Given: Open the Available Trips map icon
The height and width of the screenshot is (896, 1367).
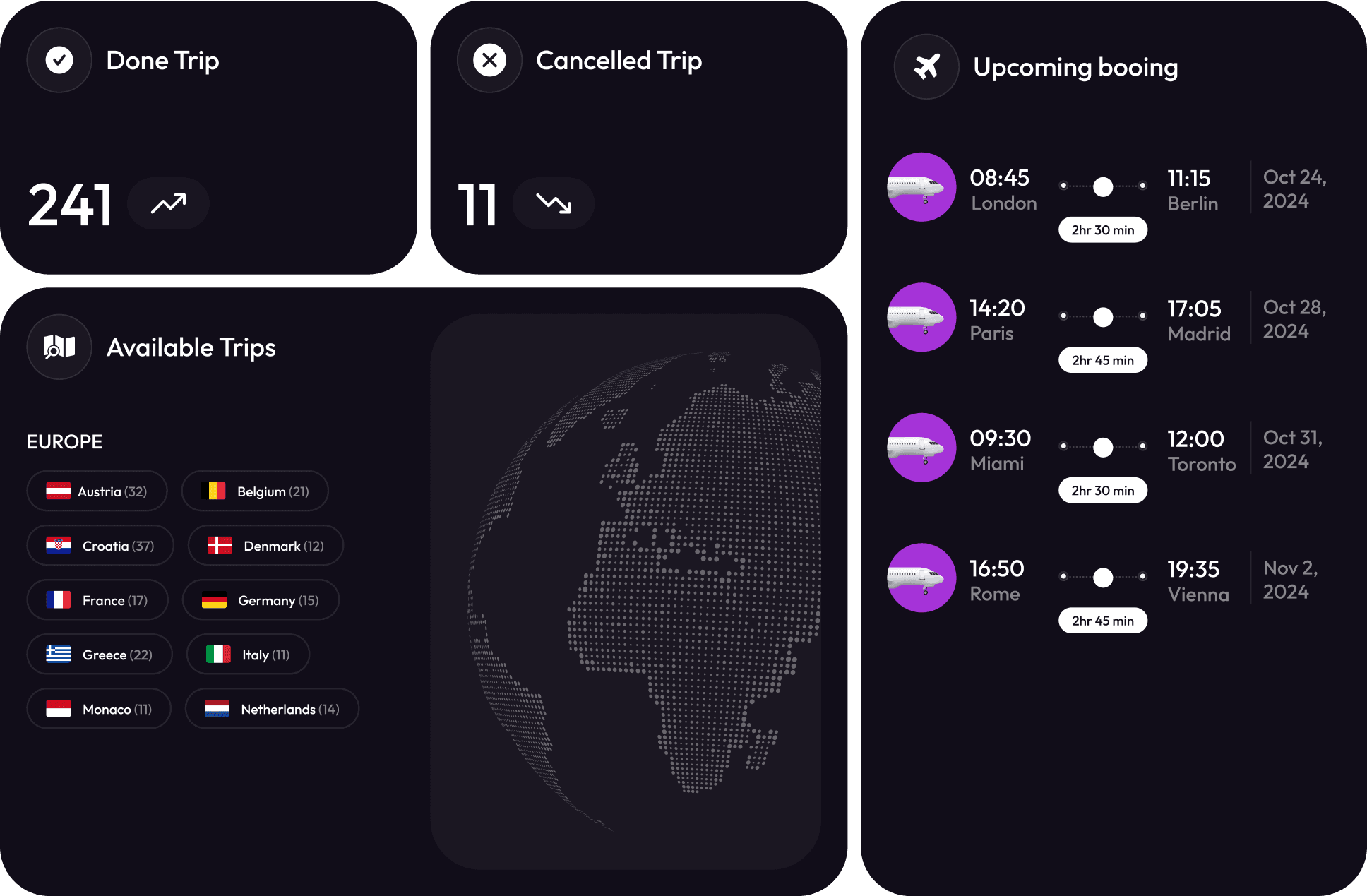Looking at the screenshot, I should (x=59, y=347).
